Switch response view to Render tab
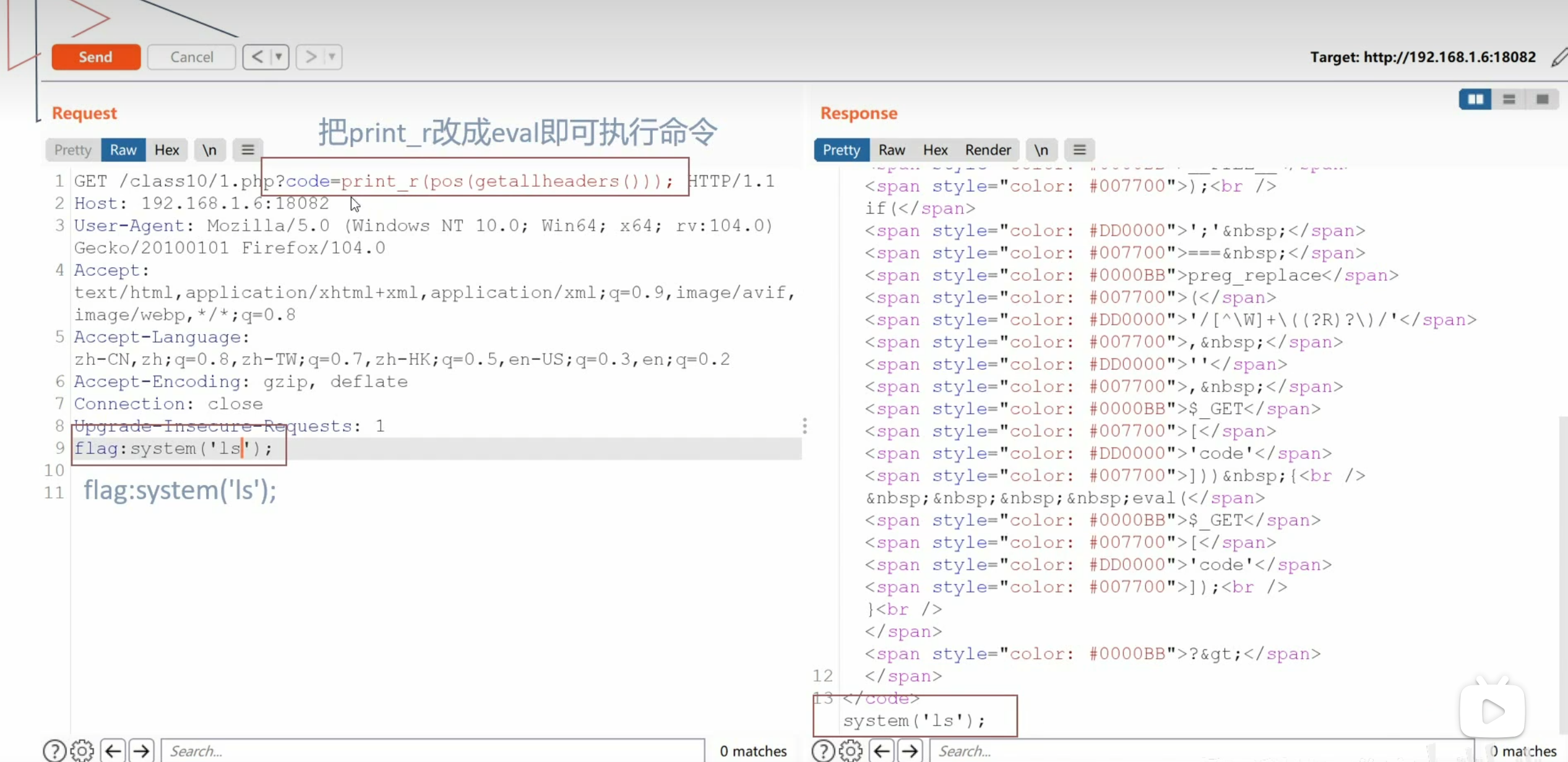Screen dimensions: 1568x762 coord(988,150)
